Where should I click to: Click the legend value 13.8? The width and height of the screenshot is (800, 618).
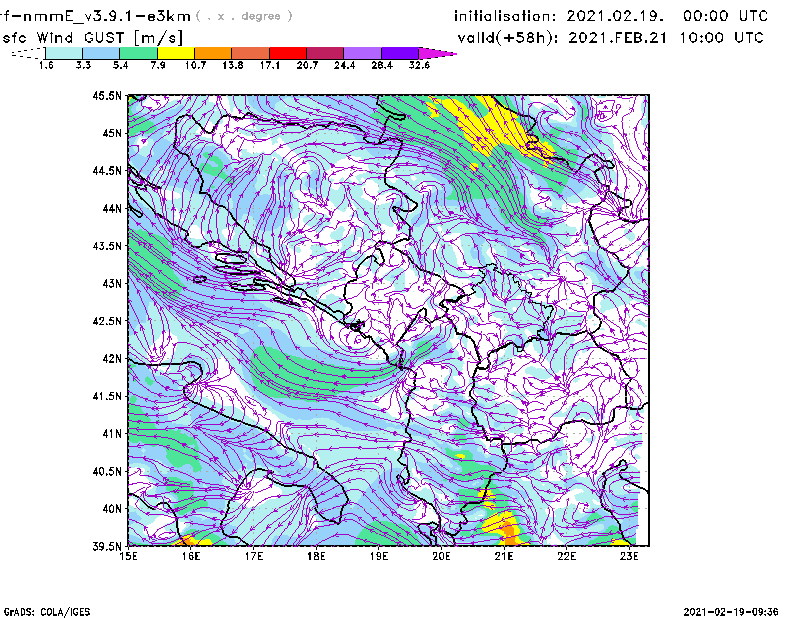(233, 65)
